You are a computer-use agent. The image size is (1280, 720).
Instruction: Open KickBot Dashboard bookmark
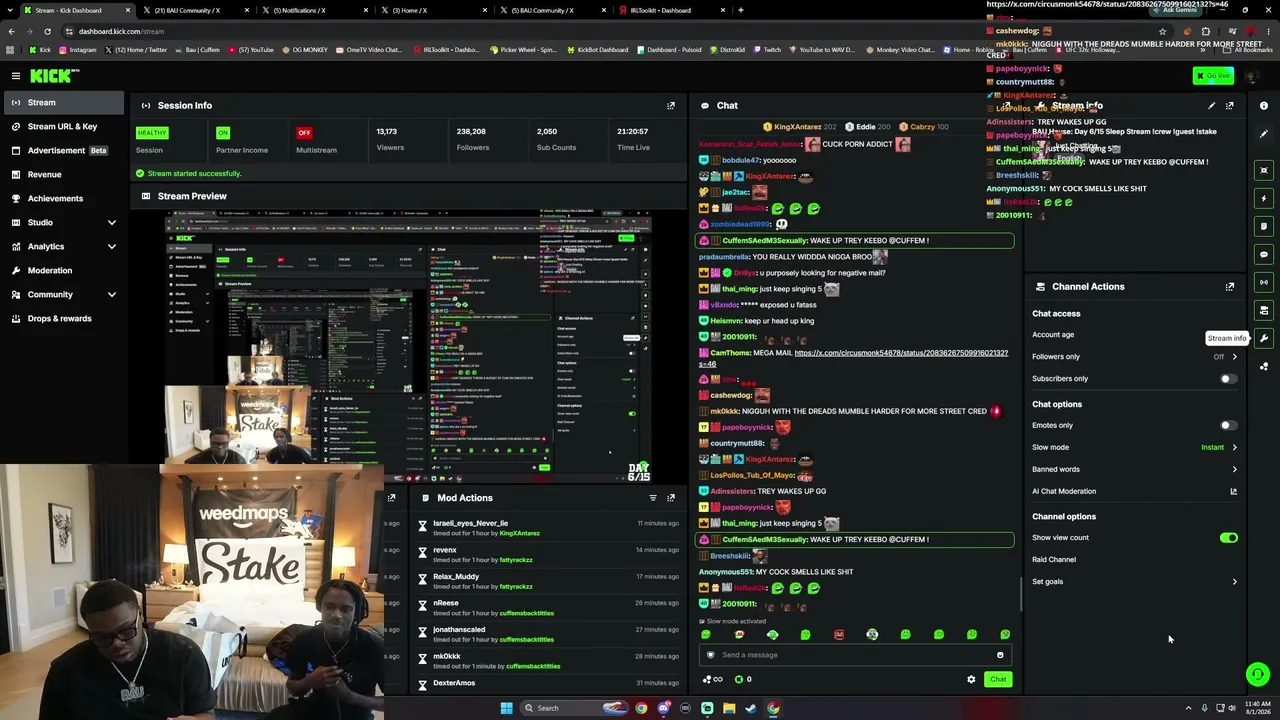(x=598, y=50)
